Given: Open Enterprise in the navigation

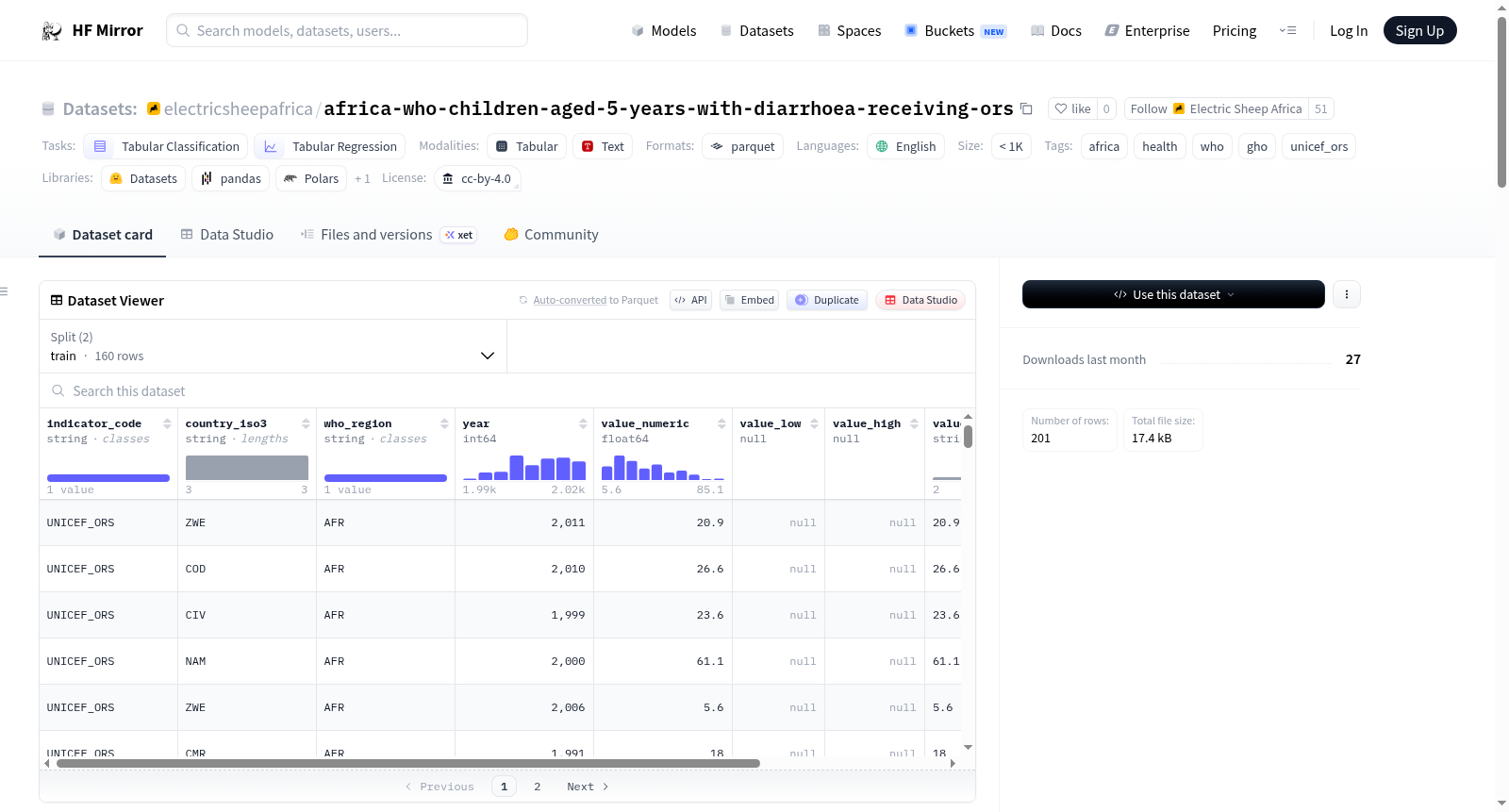Looking at the screenshot, I should point(1147,31).
